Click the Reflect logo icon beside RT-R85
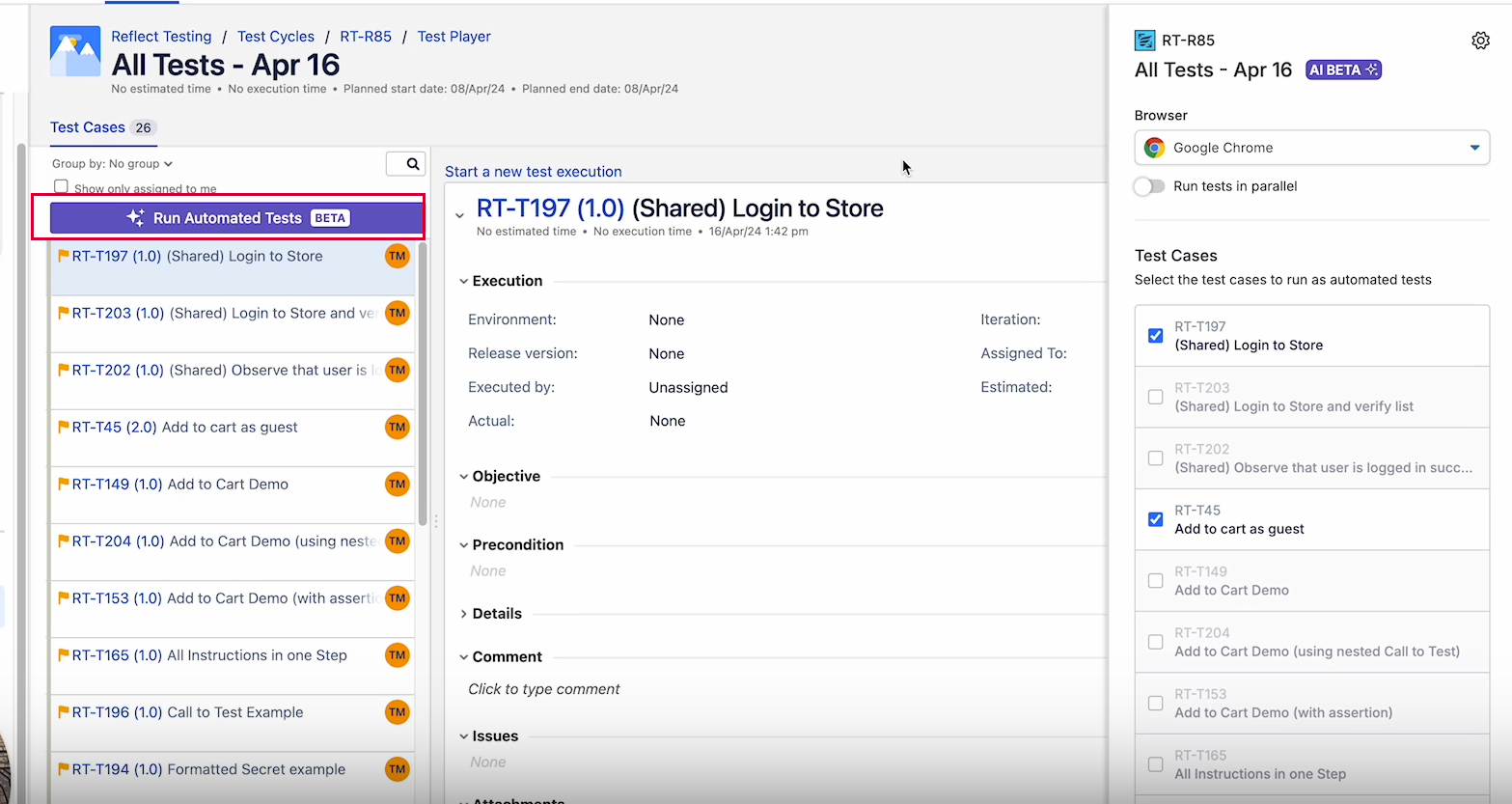1512x804 pixels. tap(1145, 41)
